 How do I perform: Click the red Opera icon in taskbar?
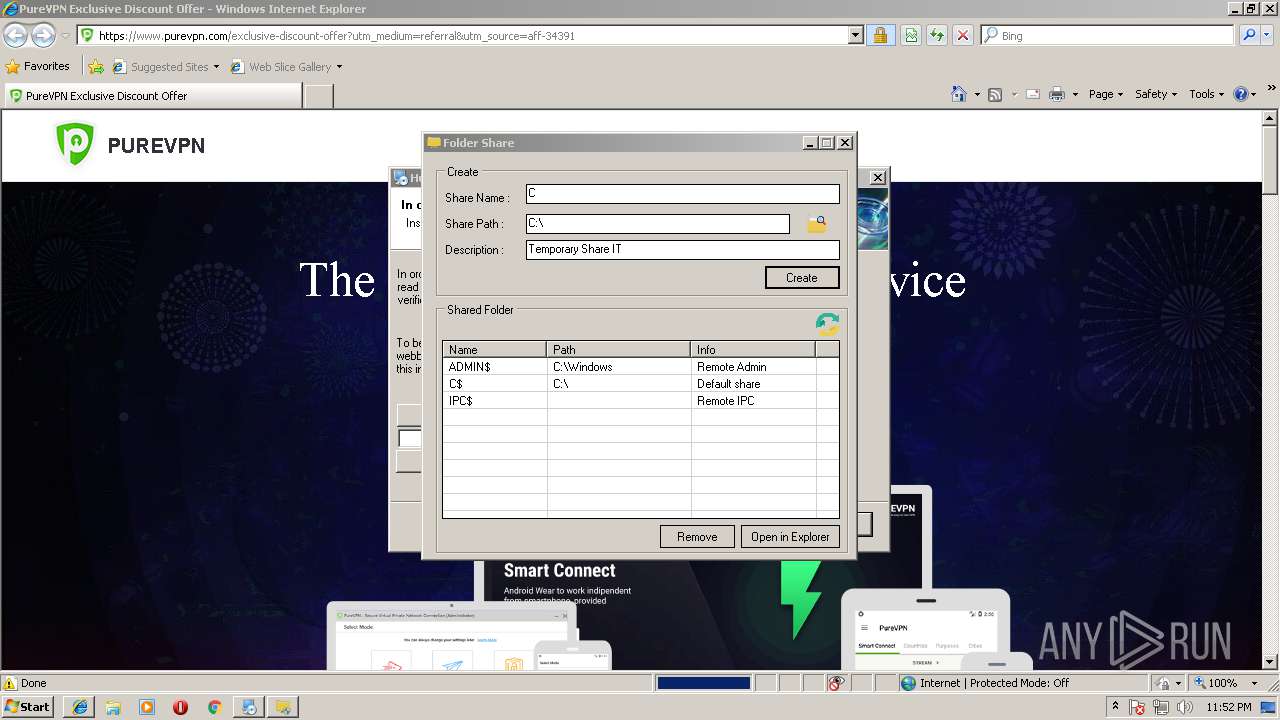click(180, 707)
